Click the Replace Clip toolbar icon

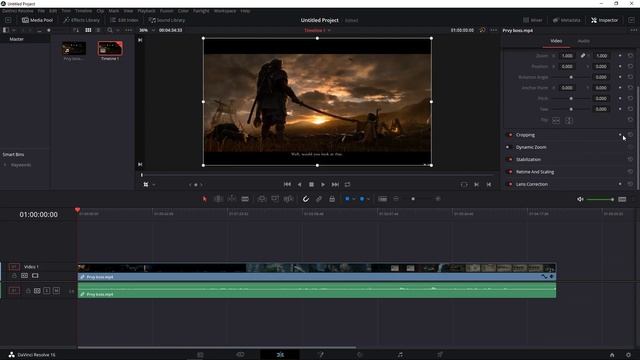(x=288, y=199)
